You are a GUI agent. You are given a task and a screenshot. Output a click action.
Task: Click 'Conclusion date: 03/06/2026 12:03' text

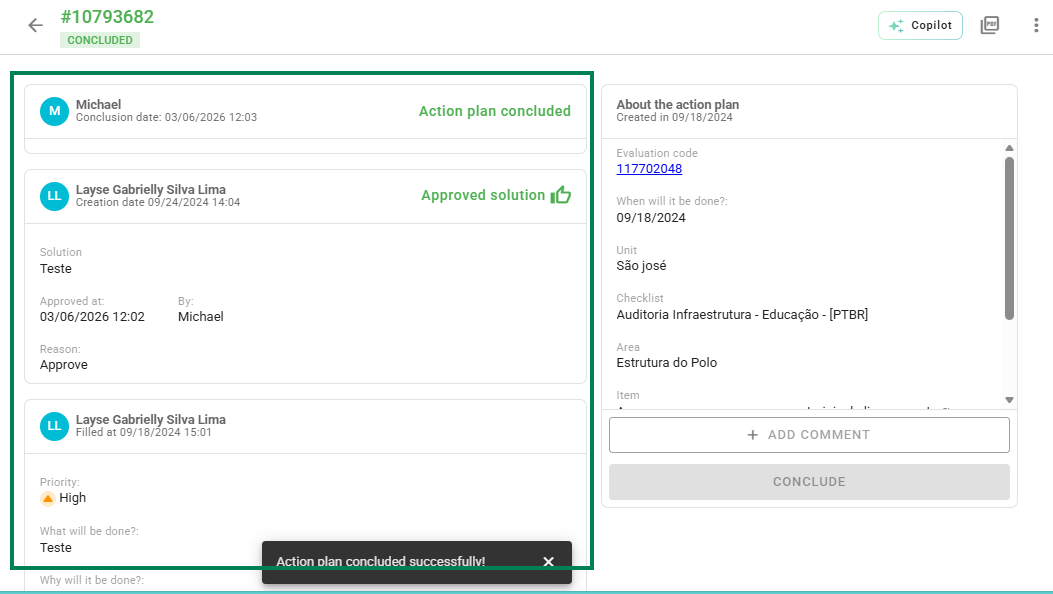click(167, 117)
